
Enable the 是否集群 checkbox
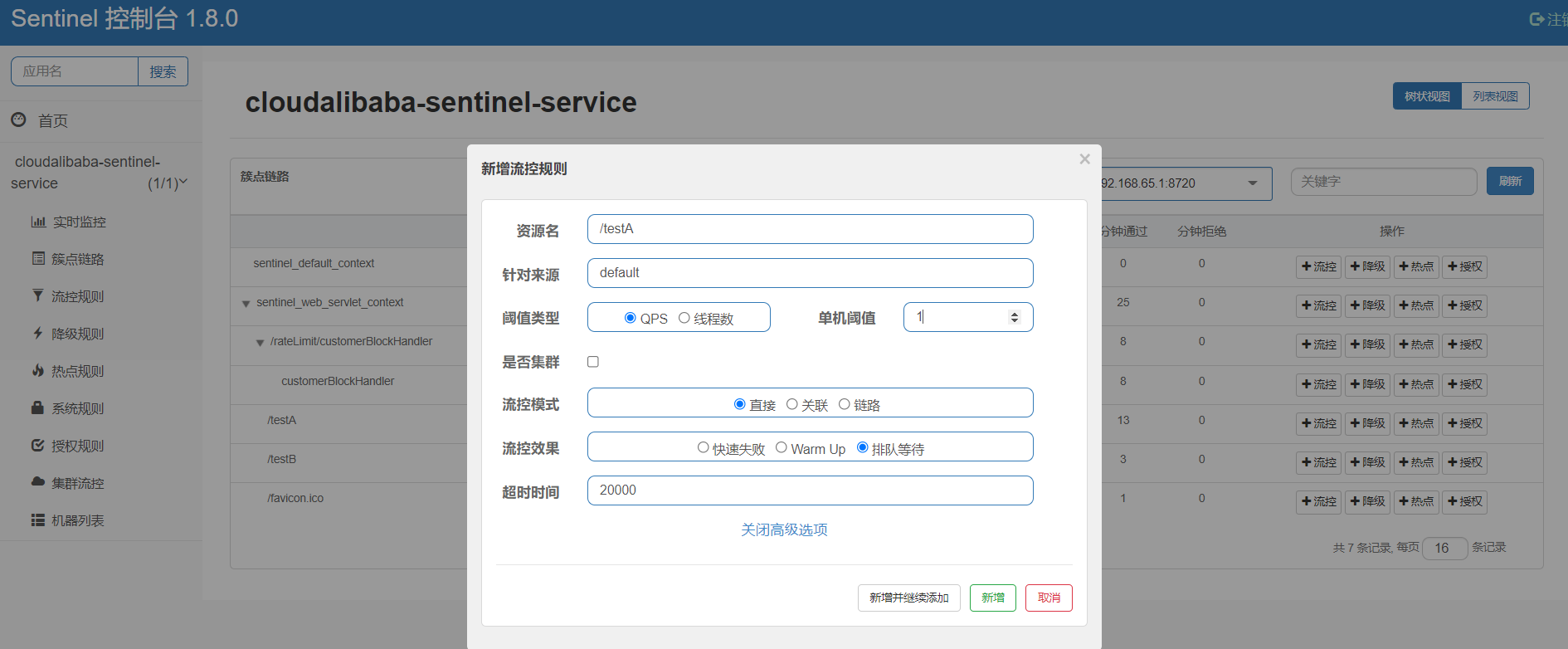pos(593,362)
